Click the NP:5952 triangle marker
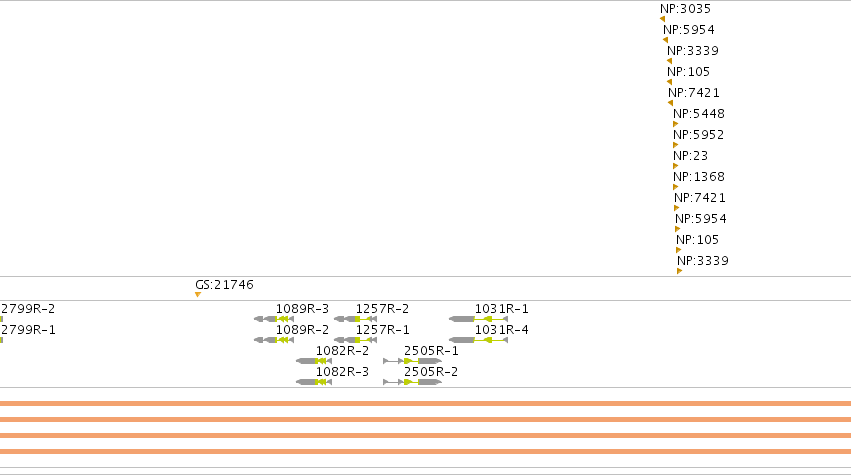Viewport: 851px width, 475px height. click(x=676, y=145)
